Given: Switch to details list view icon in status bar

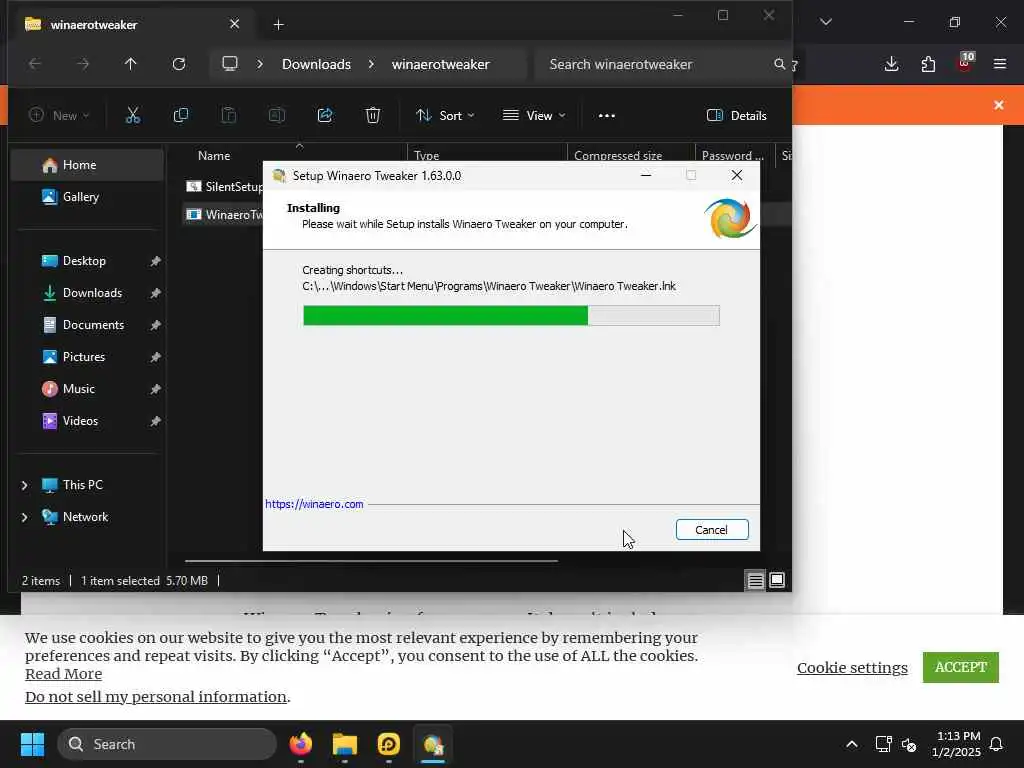Looking at the screenshot, I should pos(756,581).
